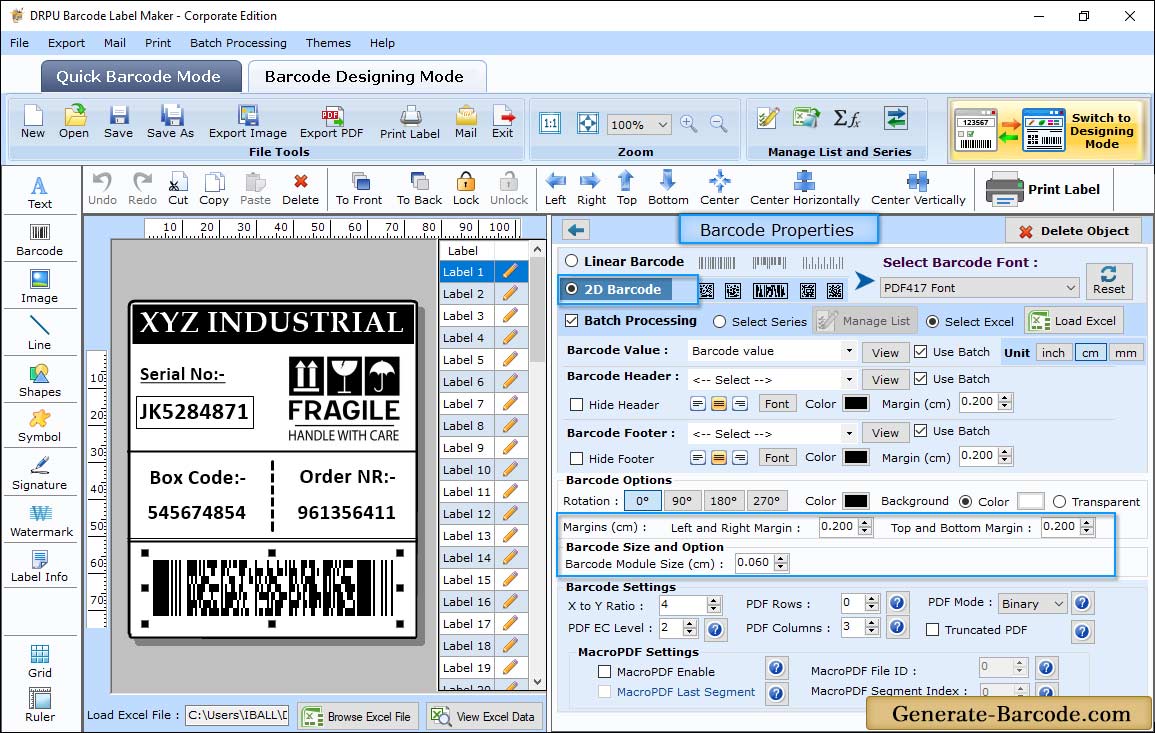Expand the Barcode Footer select dropdown
Viewport: 1155px width, 733px height.
pos(849,433)
